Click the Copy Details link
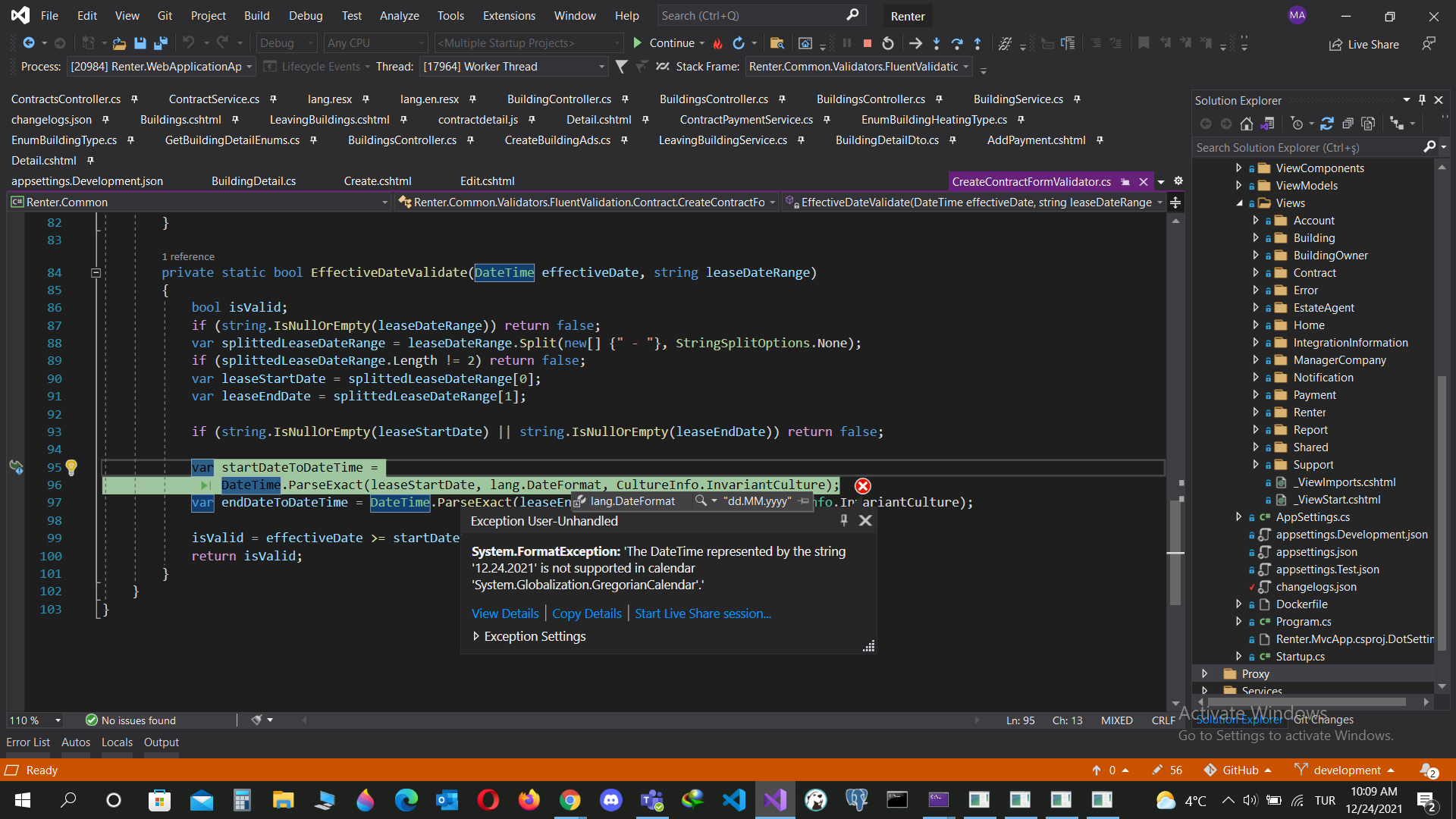Image resolution: width=1456 pixels, height=819 pixels. coord(586,613)
